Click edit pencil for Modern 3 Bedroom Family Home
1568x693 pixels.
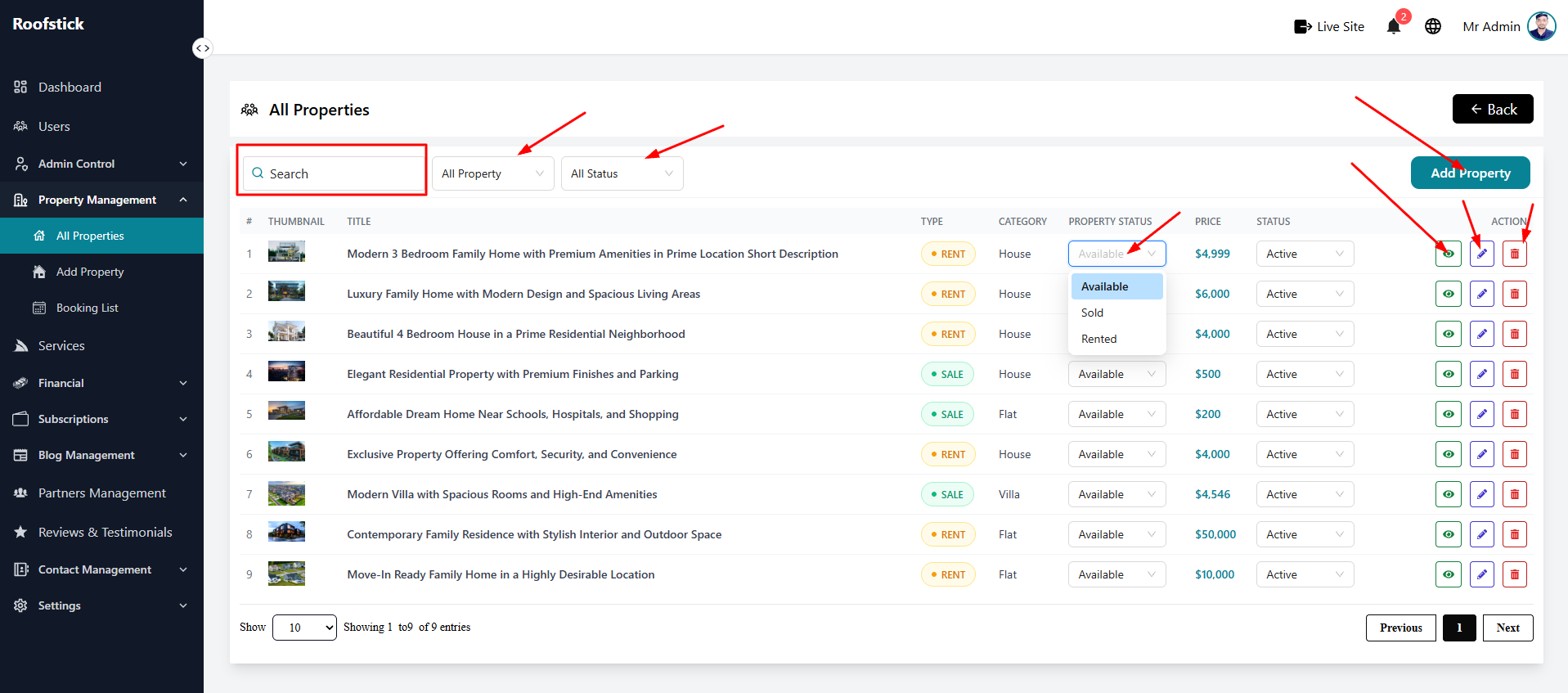tap(1482, 254)
